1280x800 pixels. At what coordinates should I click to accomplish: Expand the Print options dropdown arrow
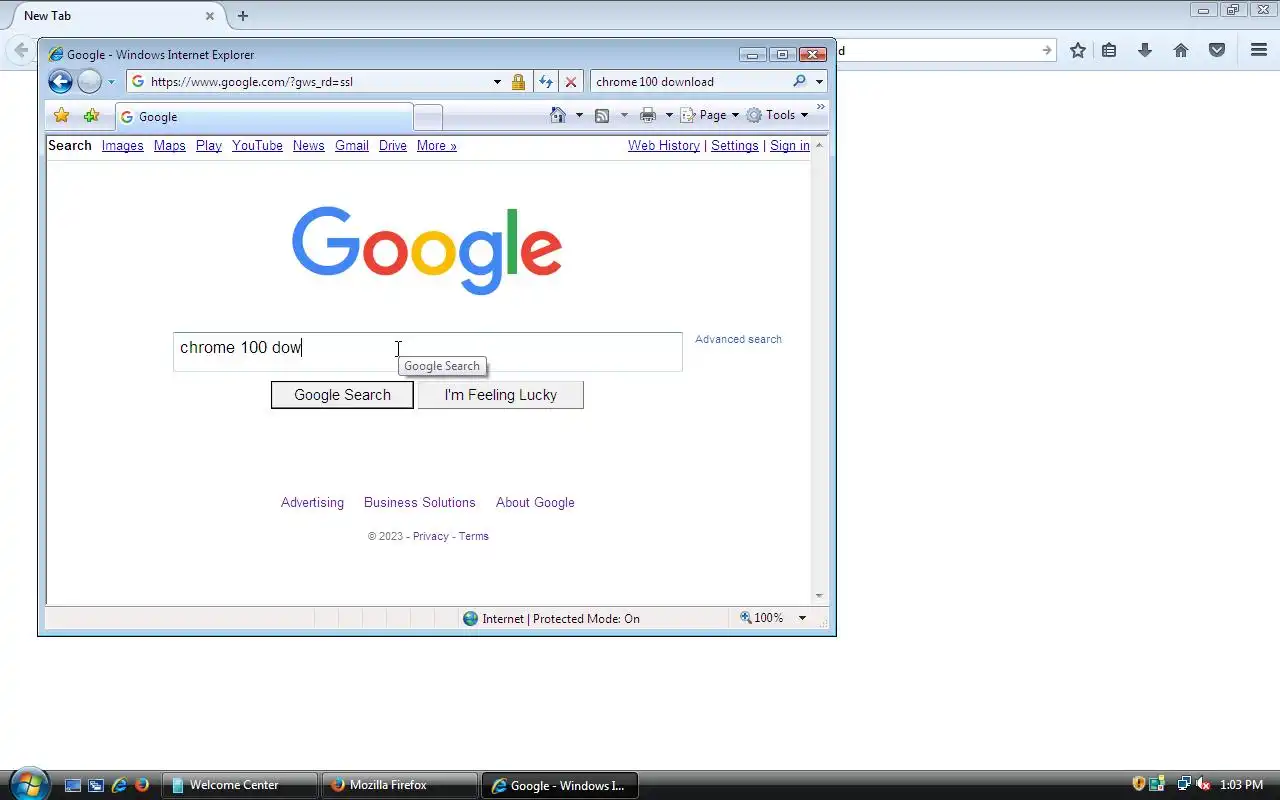click(669, 115)
